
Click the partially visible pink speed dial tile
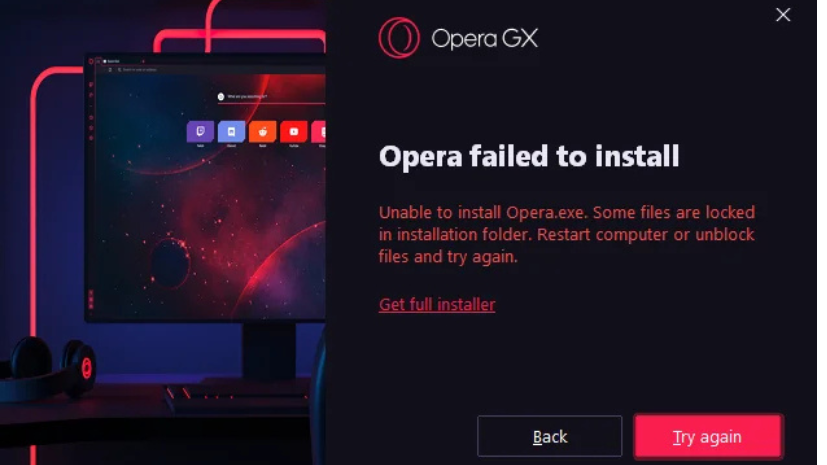tap(319, 131)
